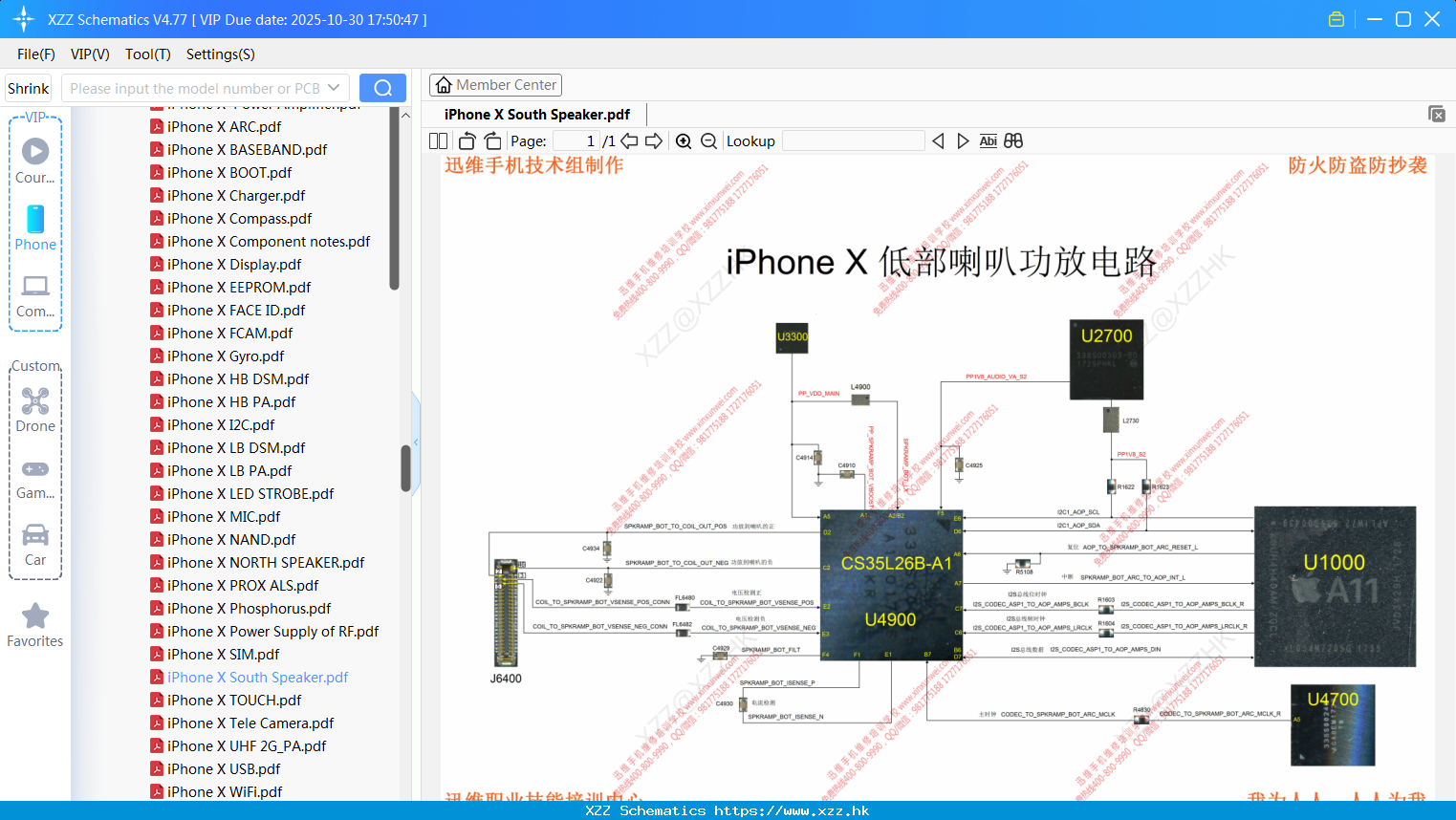This screenshot has height=820, width=1456.
Task: Zoom out of the schematic
Action: 708,140
